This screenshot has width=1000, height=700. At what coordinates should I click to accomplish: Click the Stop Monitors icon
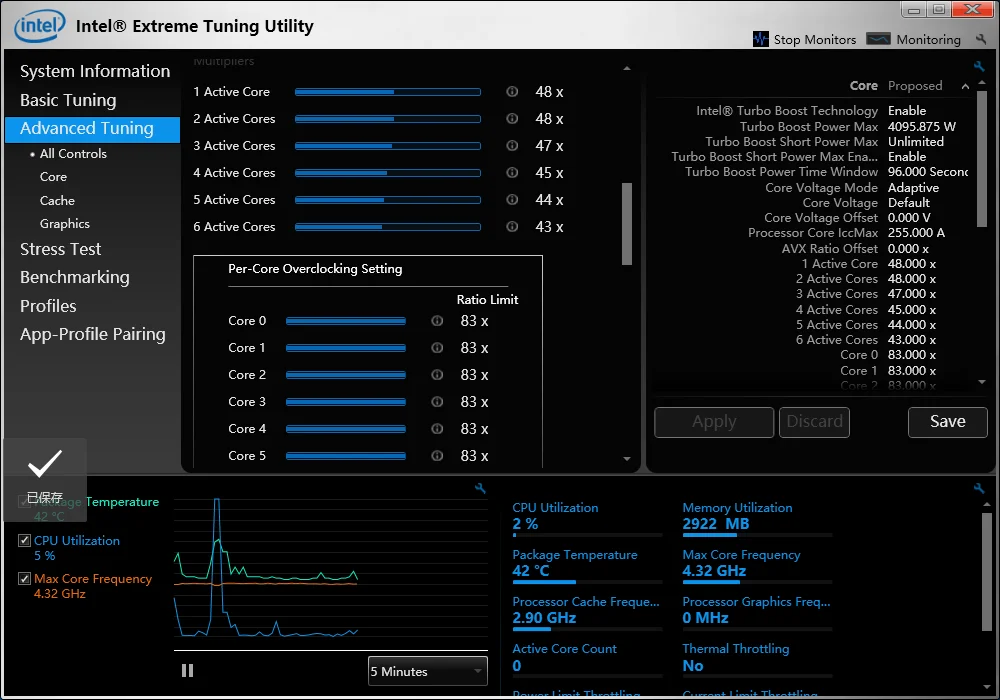760,39
